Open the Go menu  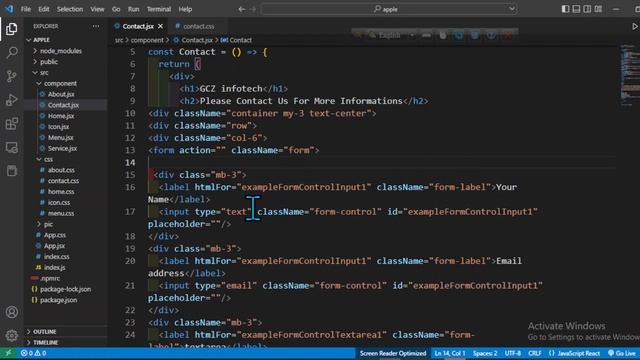(116, 9)
